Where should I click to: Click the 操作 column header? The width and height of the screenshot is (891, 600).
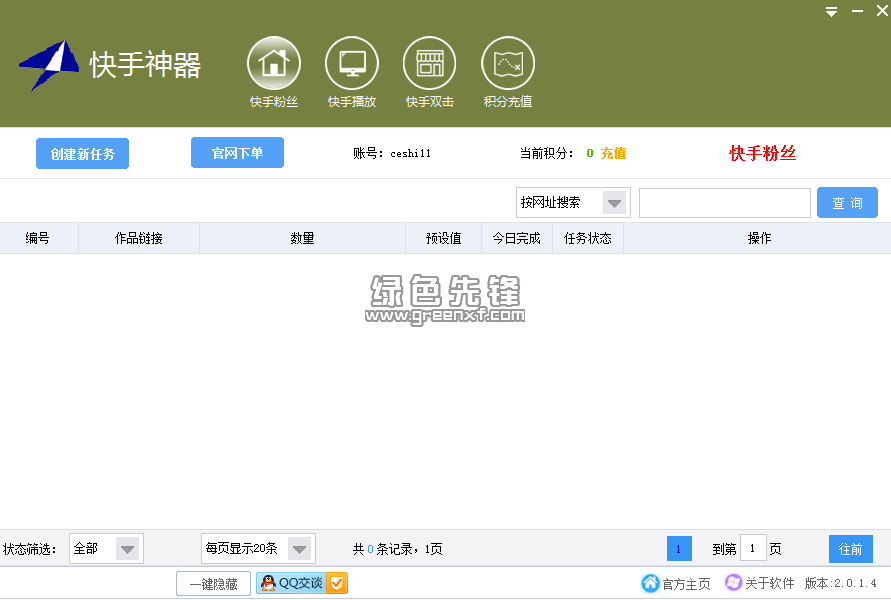tap(759, 238)
